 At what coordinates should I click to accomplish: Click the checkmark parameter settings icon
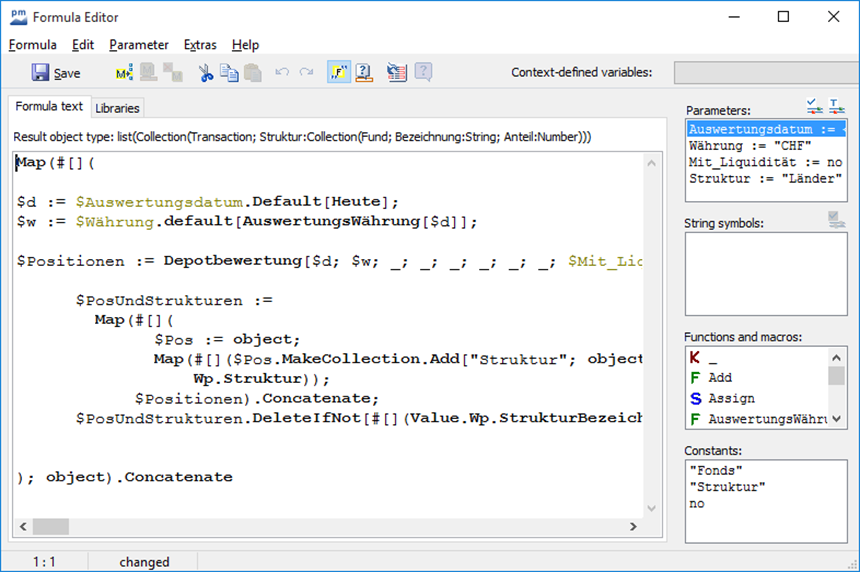pos(814,108)
